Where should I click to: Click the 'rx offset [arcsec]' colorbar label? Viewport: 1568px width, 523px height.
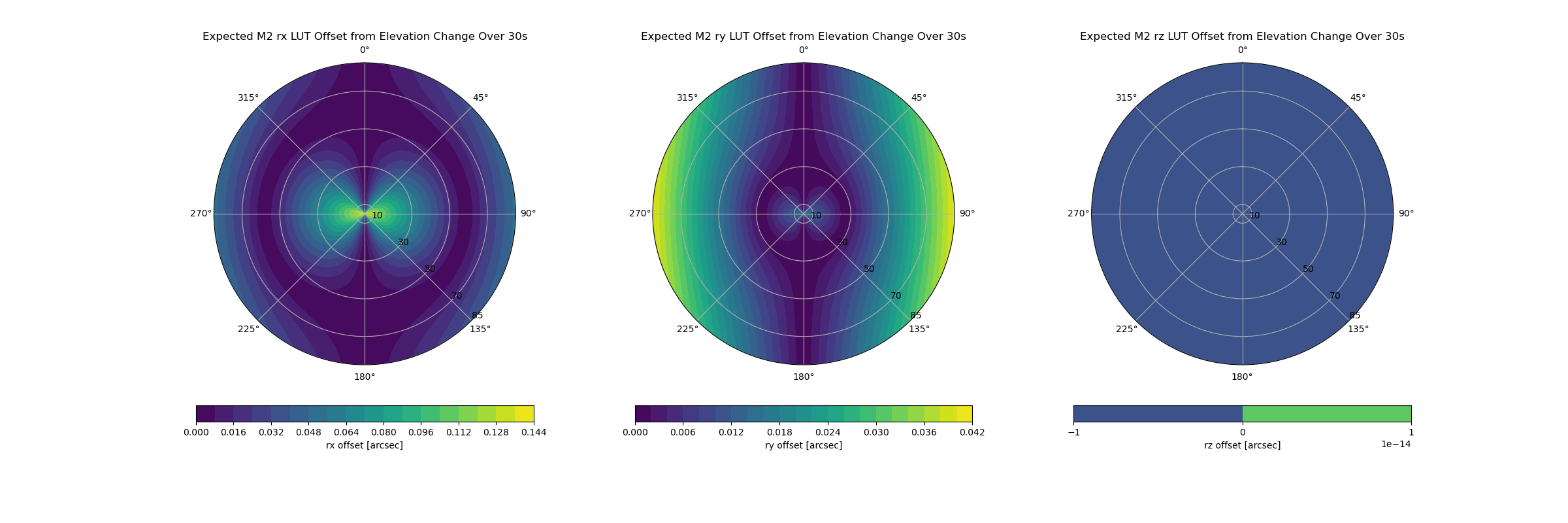(365, 445)
